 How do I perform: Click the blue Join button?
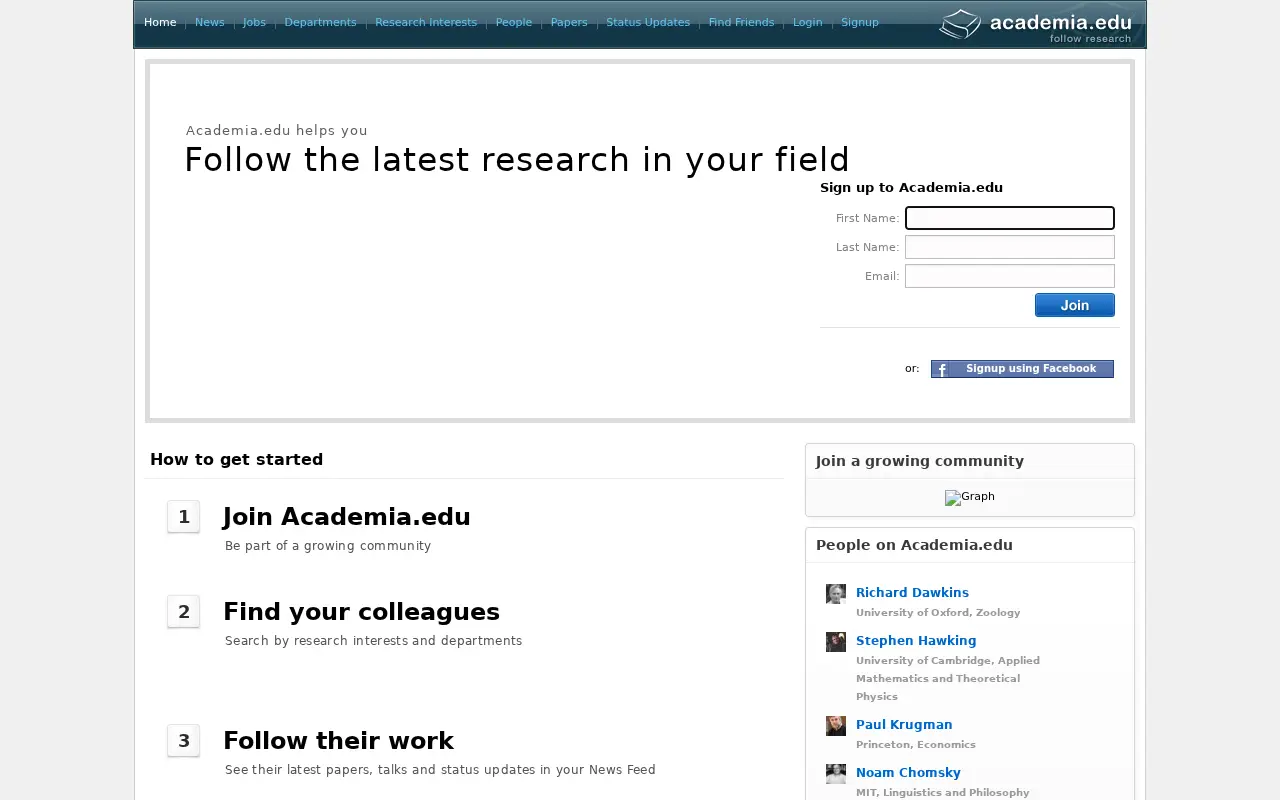(1075, 305)
